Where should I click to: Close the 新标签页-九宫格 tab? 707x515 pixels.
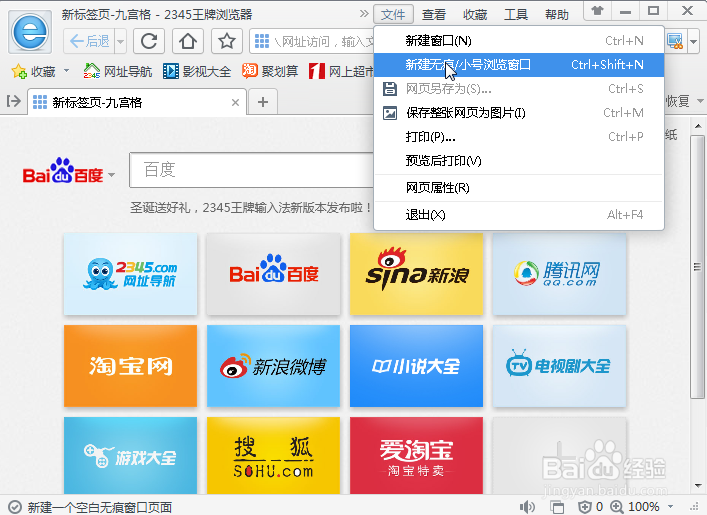(x=235, y=103)
